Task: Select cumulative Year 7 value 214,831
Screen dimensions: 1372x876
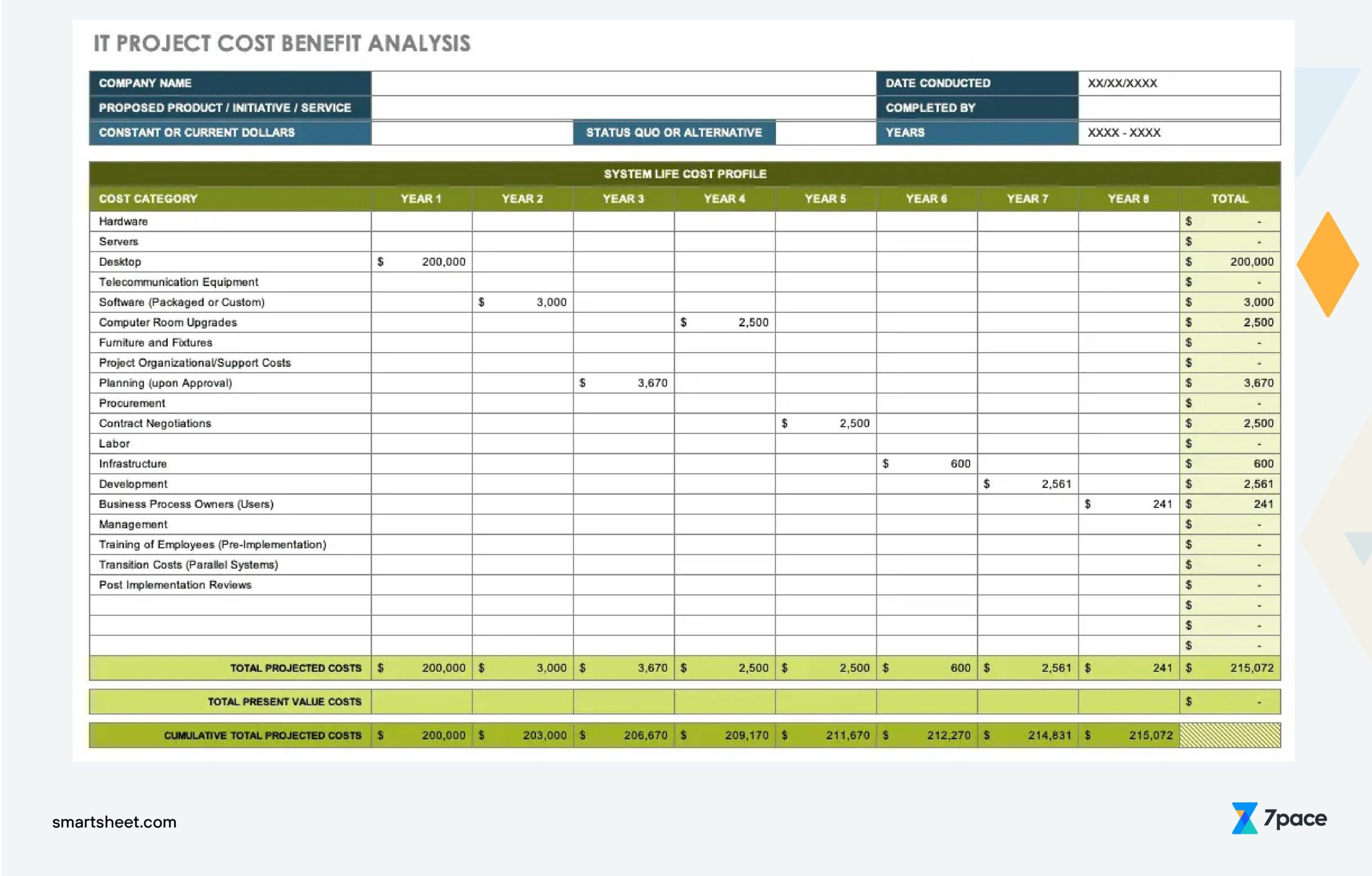Action: tap(1028, 735)
